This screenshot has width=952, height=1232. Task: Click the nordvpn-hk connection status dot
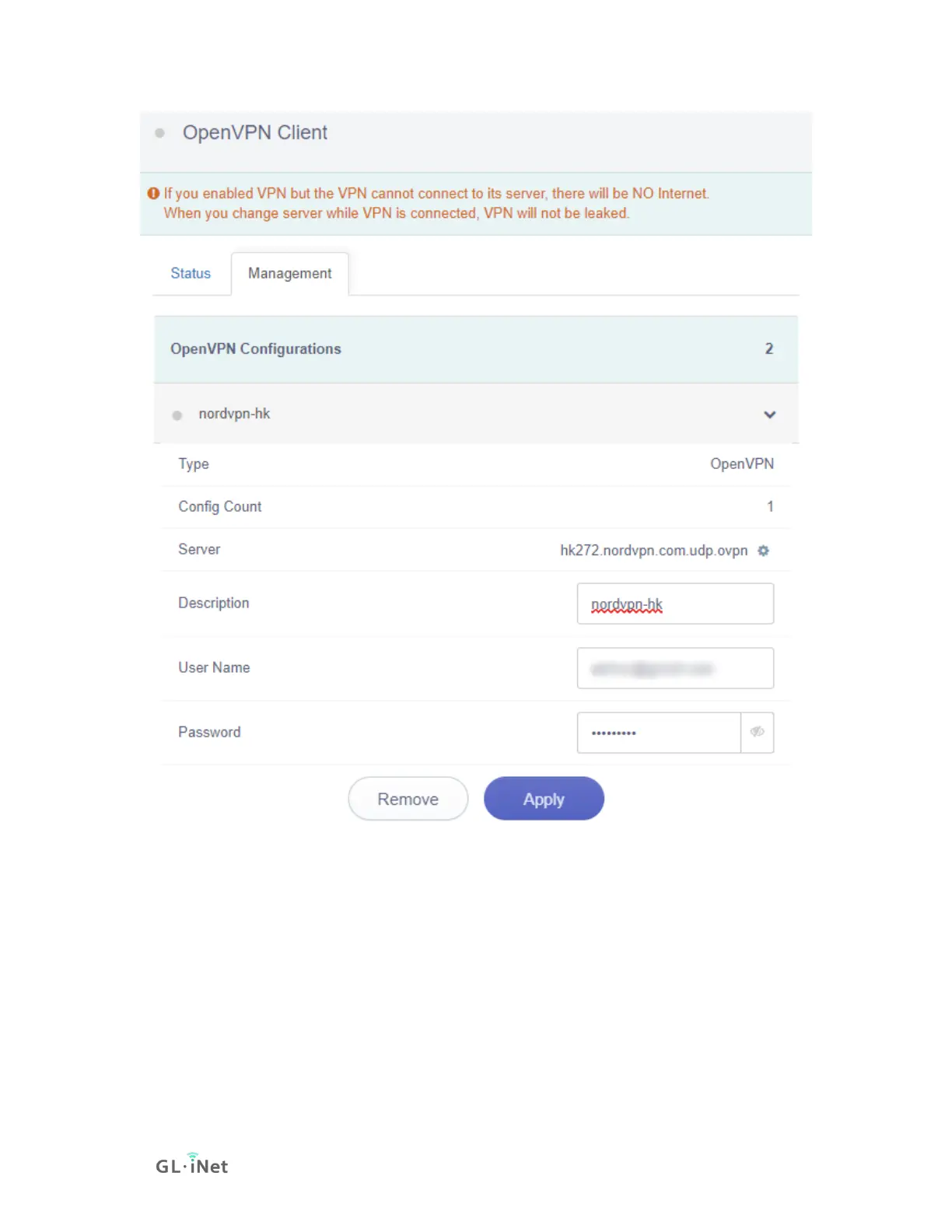[x=177, y=415]
